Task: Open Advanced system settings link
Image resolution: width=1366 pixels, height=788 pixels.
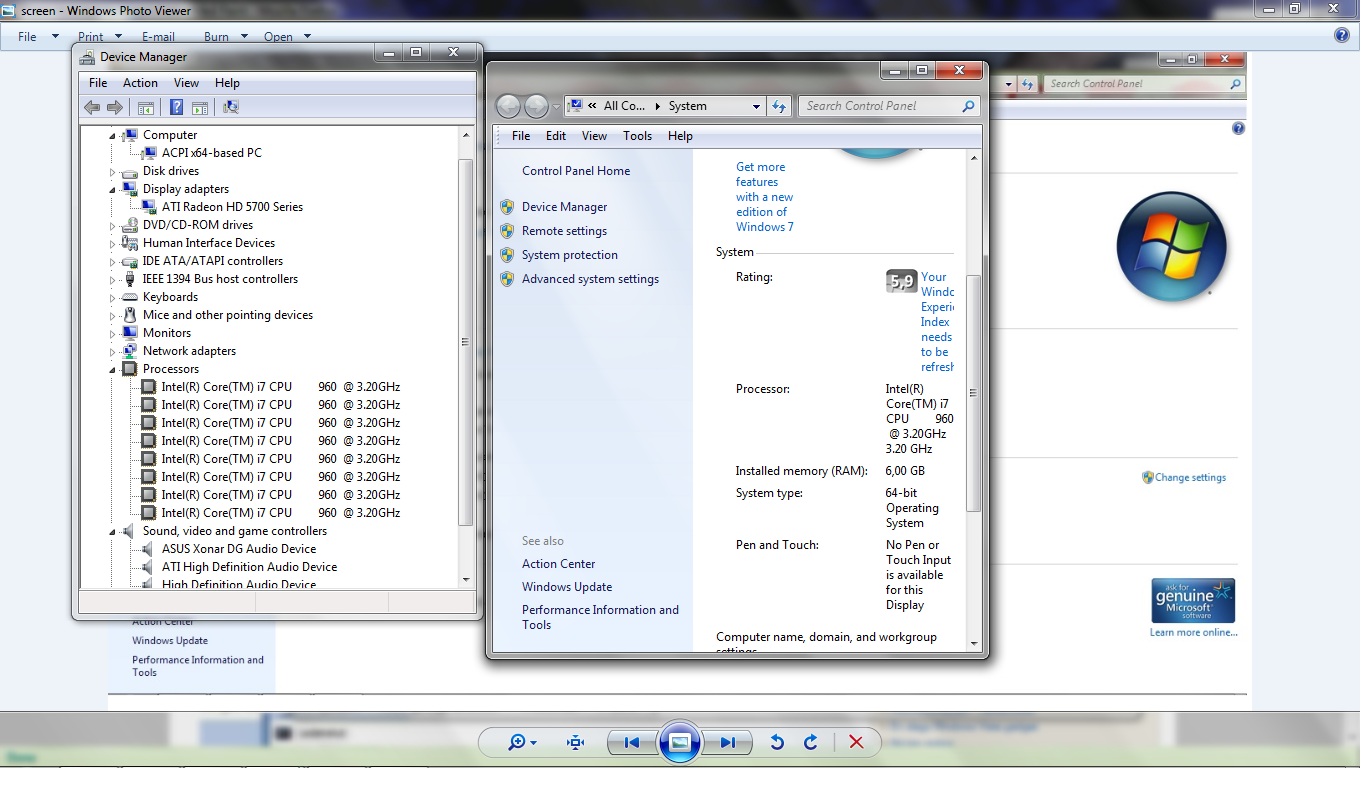Action: pos(590,279)
